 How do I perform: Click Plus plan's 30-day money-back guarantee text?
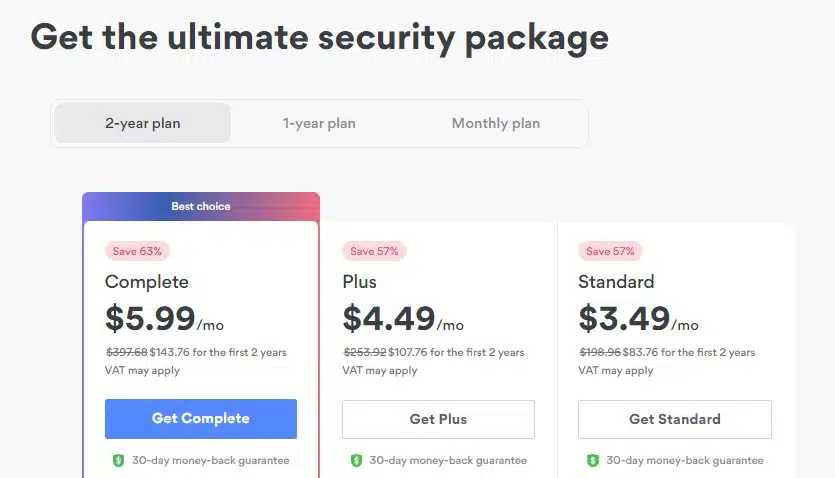[x=448, y=461]
